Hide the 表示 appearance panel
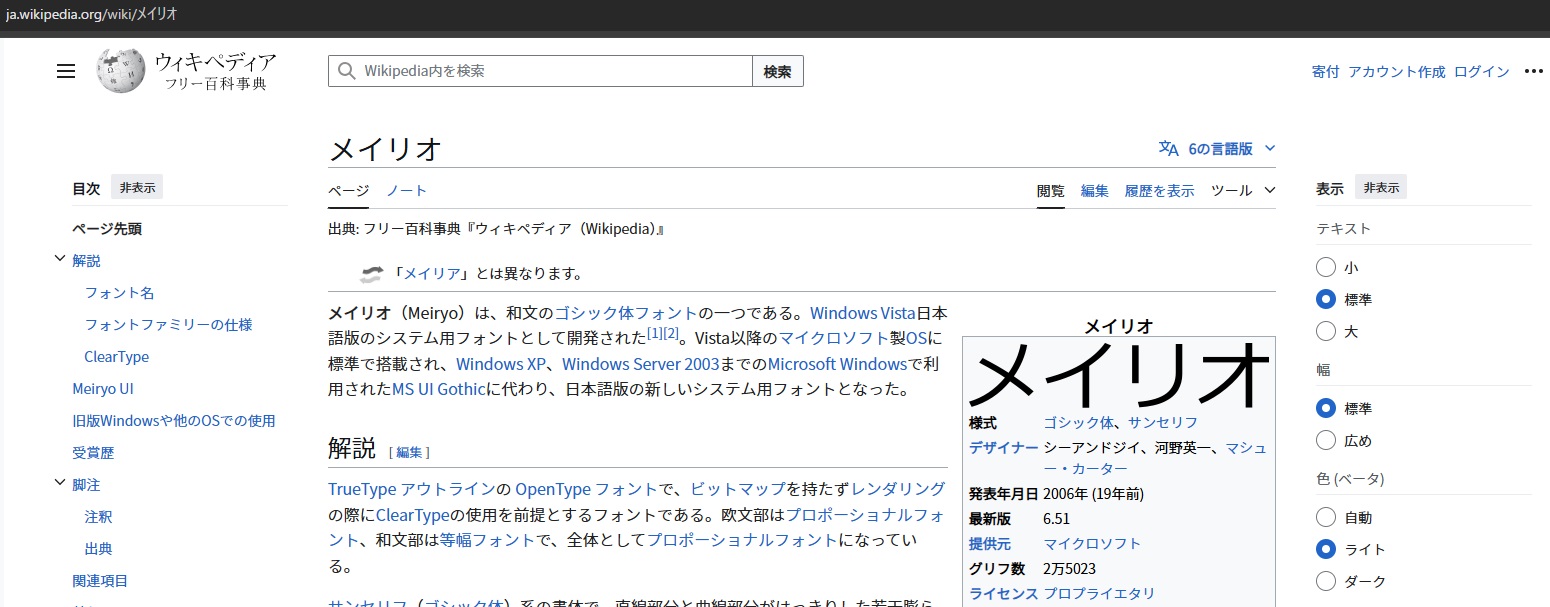The width and height of the screenshot is (1550, 607). [1381, 187]
